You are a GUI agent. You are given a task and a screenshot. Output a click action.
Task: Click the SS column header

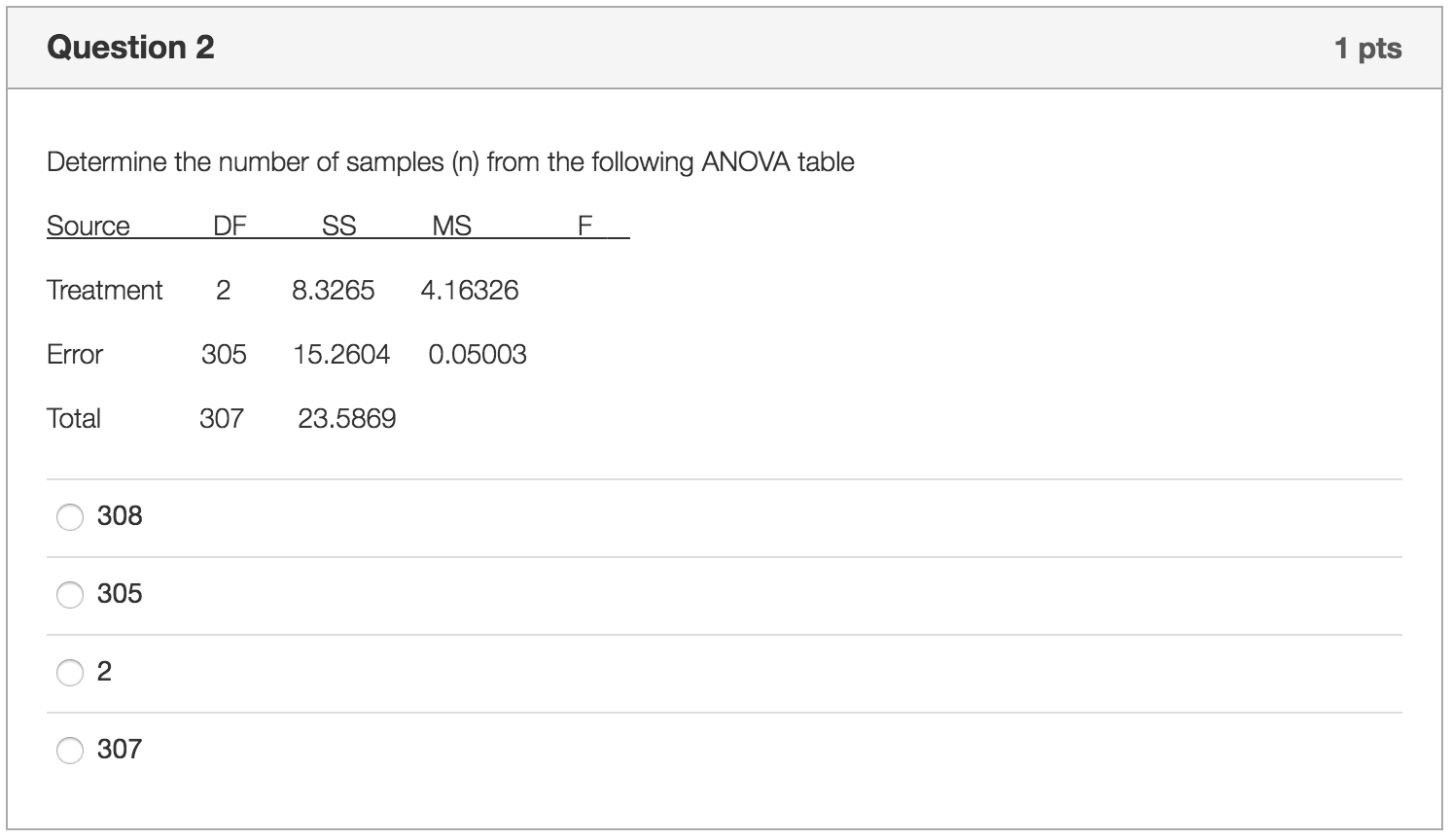tap(339, 225)
